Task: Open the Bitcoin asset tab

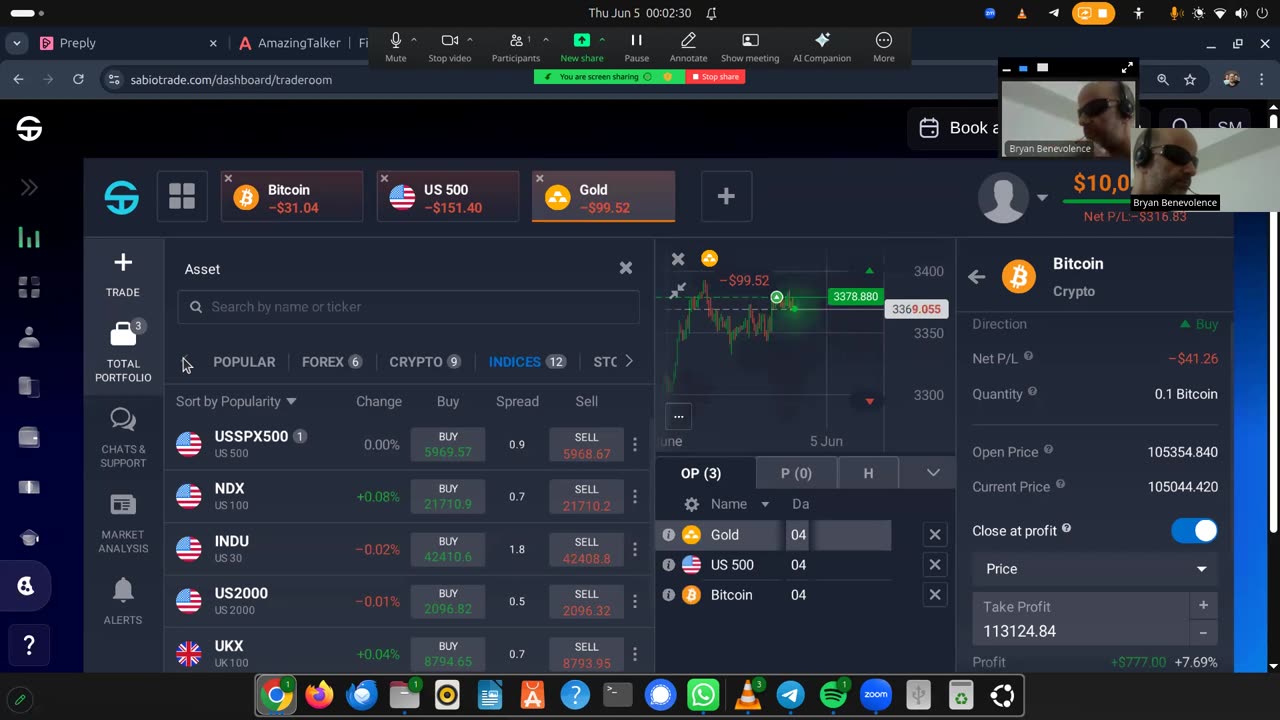Action: point(292,197)
